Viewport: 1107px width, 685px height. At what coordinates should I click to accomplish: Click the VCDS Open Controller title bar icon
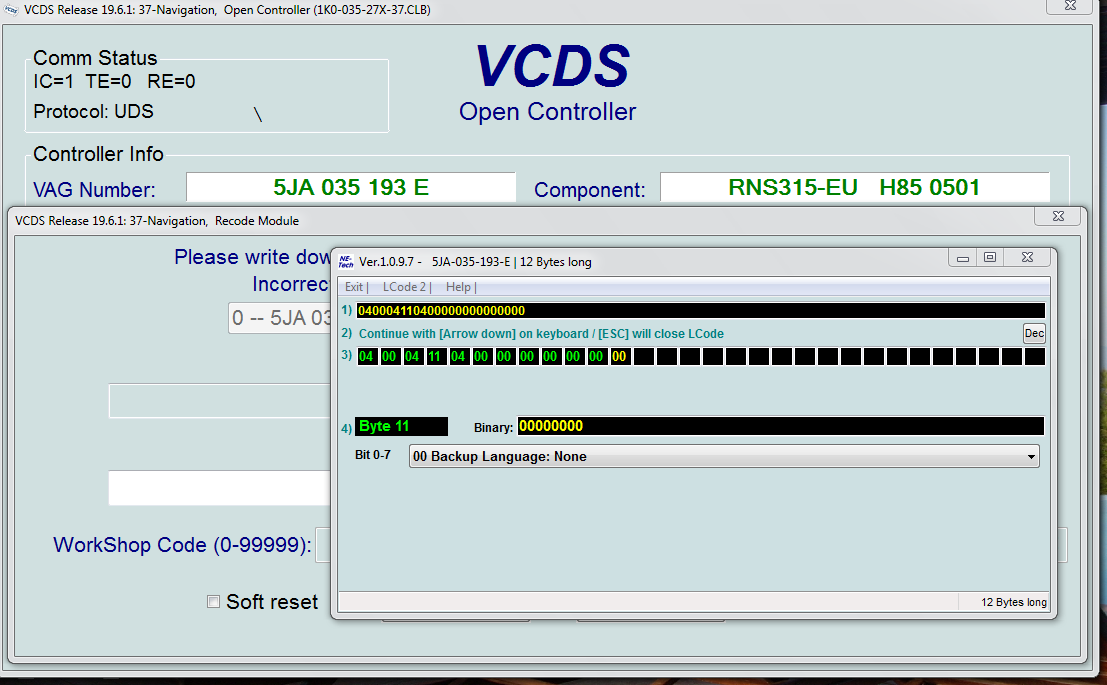coord(11,10)
